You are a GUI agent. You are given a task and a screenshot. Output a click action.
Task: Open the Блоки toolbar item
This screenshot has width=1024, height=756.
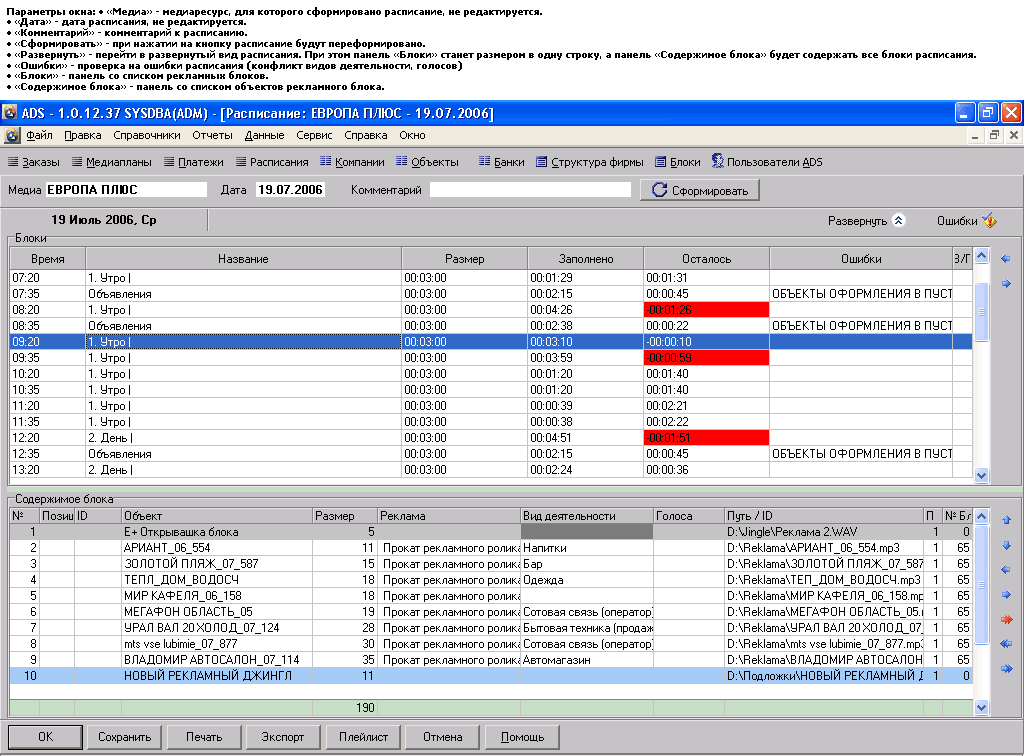[x=678, y=162]
